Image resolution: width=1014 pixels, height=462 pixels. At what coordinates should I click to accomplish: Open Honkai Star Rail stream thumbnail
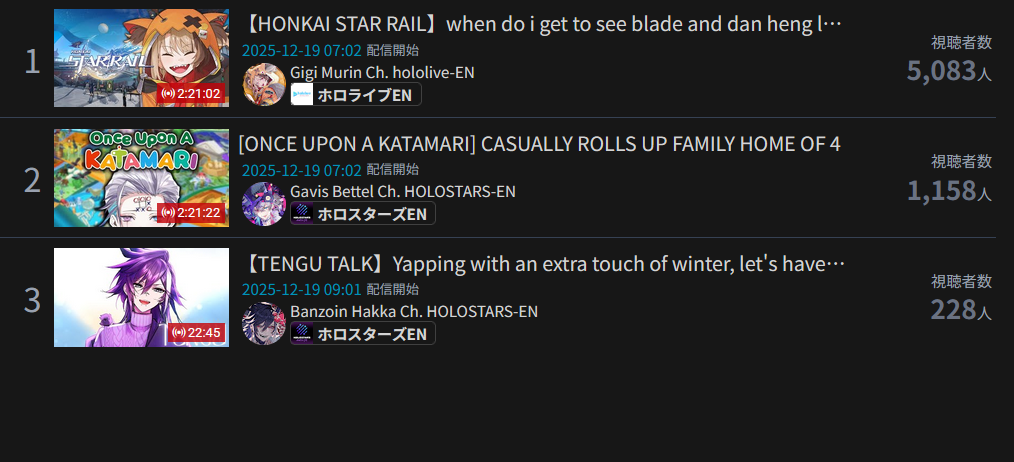click(x=141, y=58)
